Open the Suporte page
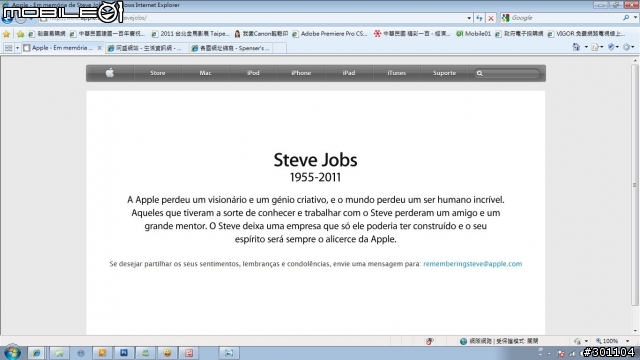The height and width of the screenshot is (360, 640). pos(444,73)
